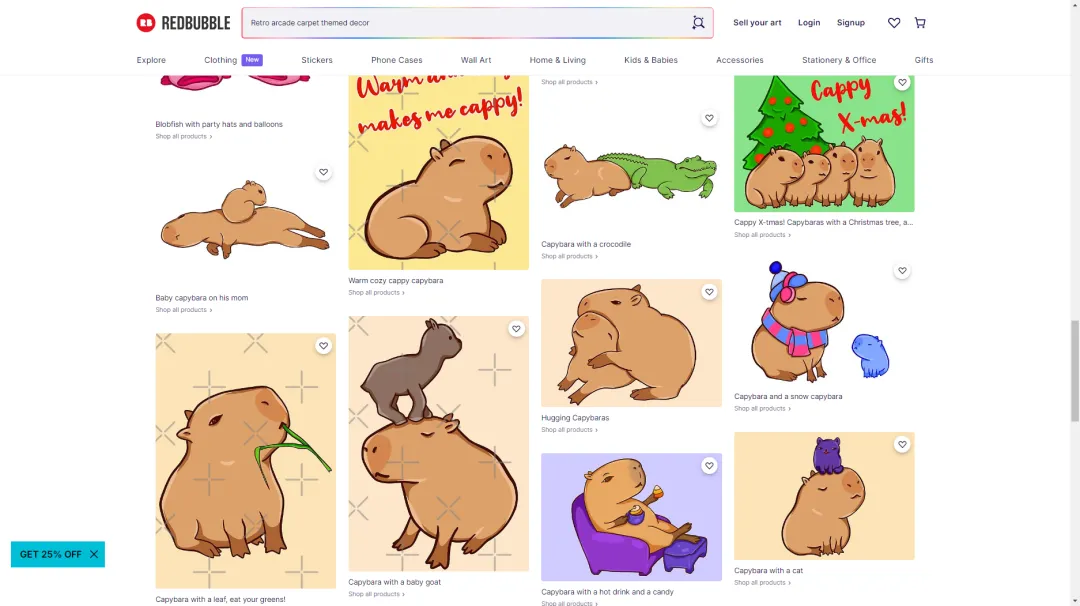Click Sell your art link

(757, 23)
